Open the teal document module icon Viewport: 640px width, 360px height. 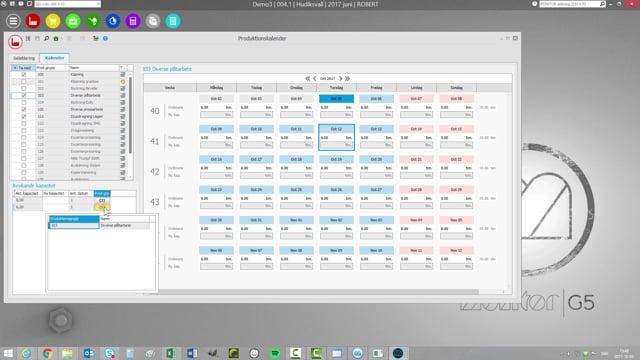point(173,21)
